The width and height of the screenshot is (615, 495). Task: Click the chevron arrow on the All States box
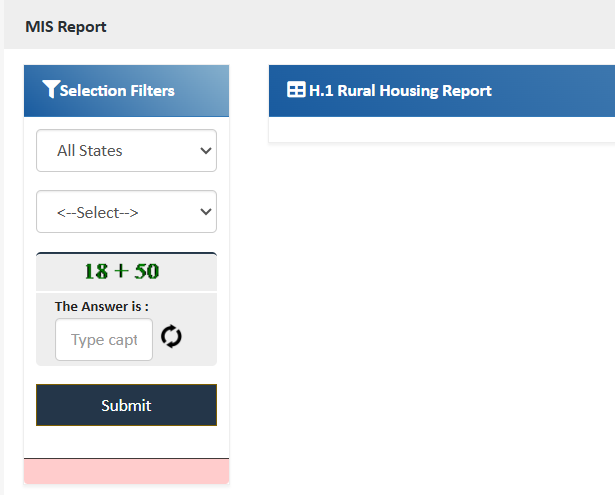click(x=206, y=151)
